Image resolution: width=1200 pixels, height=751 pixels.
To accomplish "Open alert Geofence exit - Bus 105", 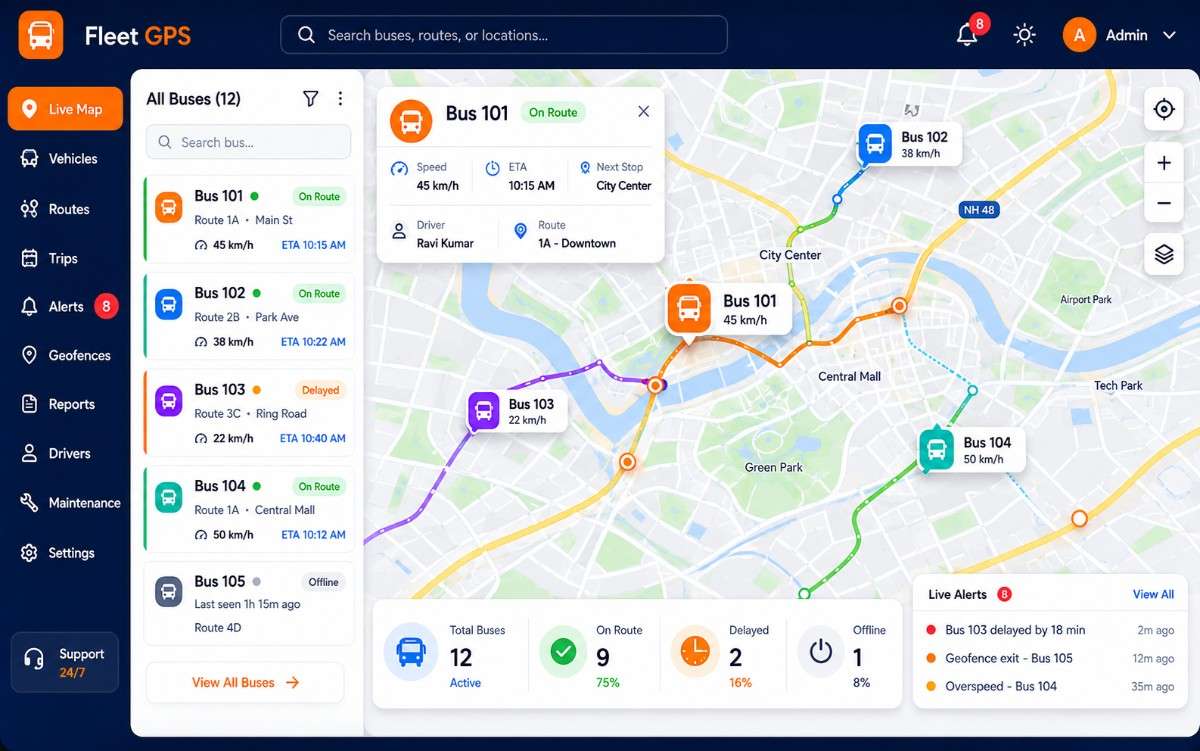I will 1050,658.
